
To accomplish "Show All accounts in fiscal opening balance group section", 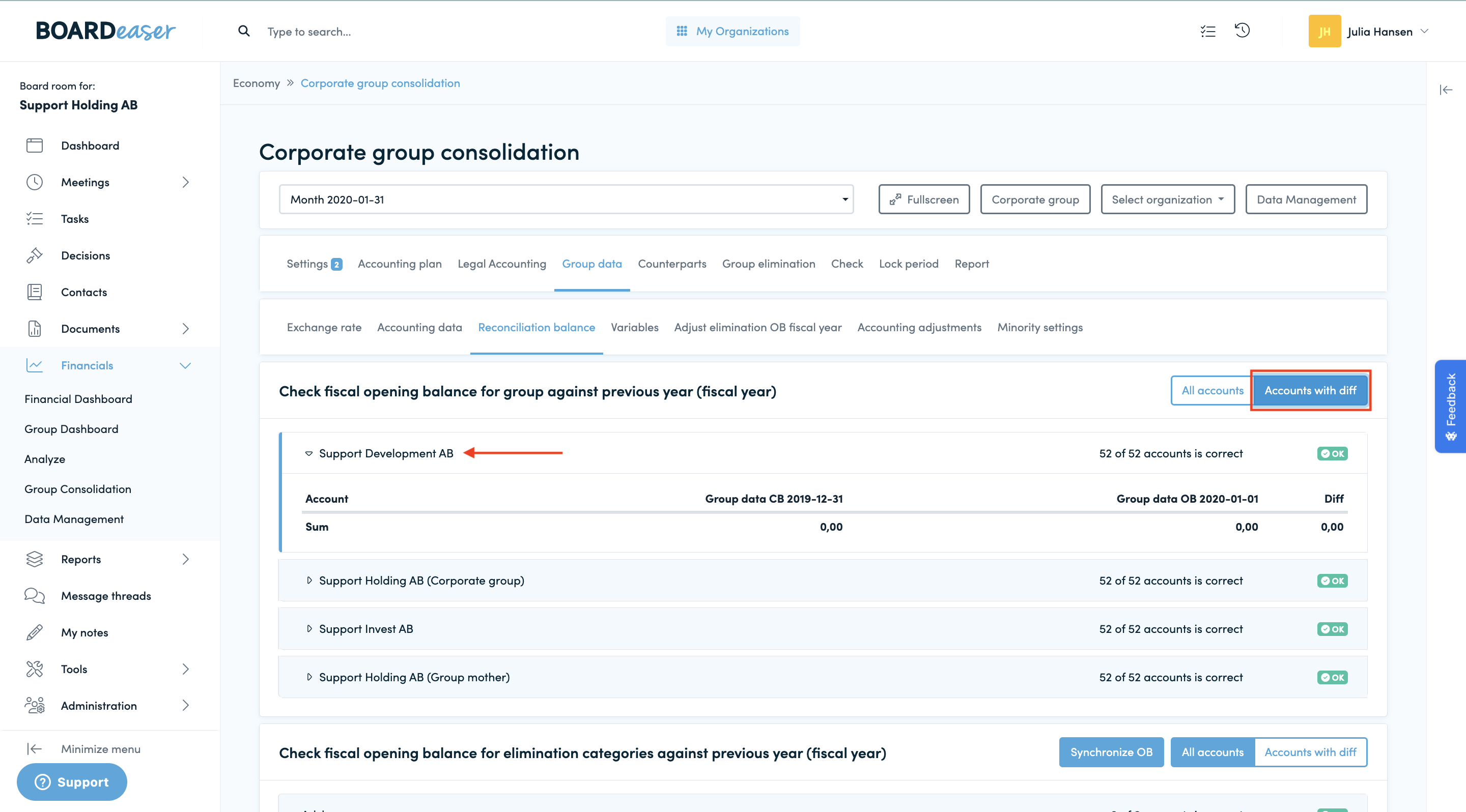I will coord(1212,390).
